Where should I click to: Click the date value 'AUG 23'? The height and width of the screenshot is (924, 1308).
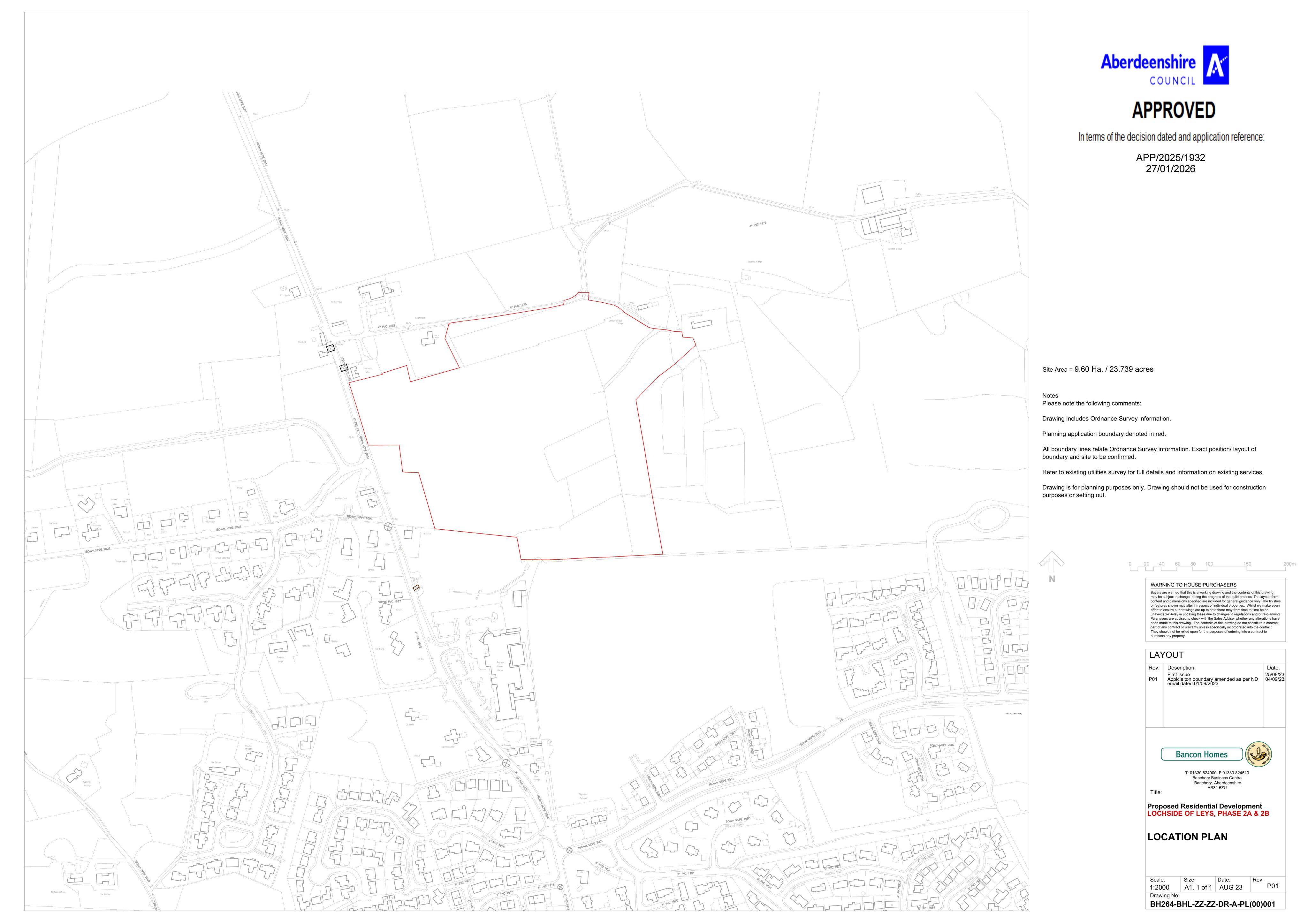[1230, 888]
